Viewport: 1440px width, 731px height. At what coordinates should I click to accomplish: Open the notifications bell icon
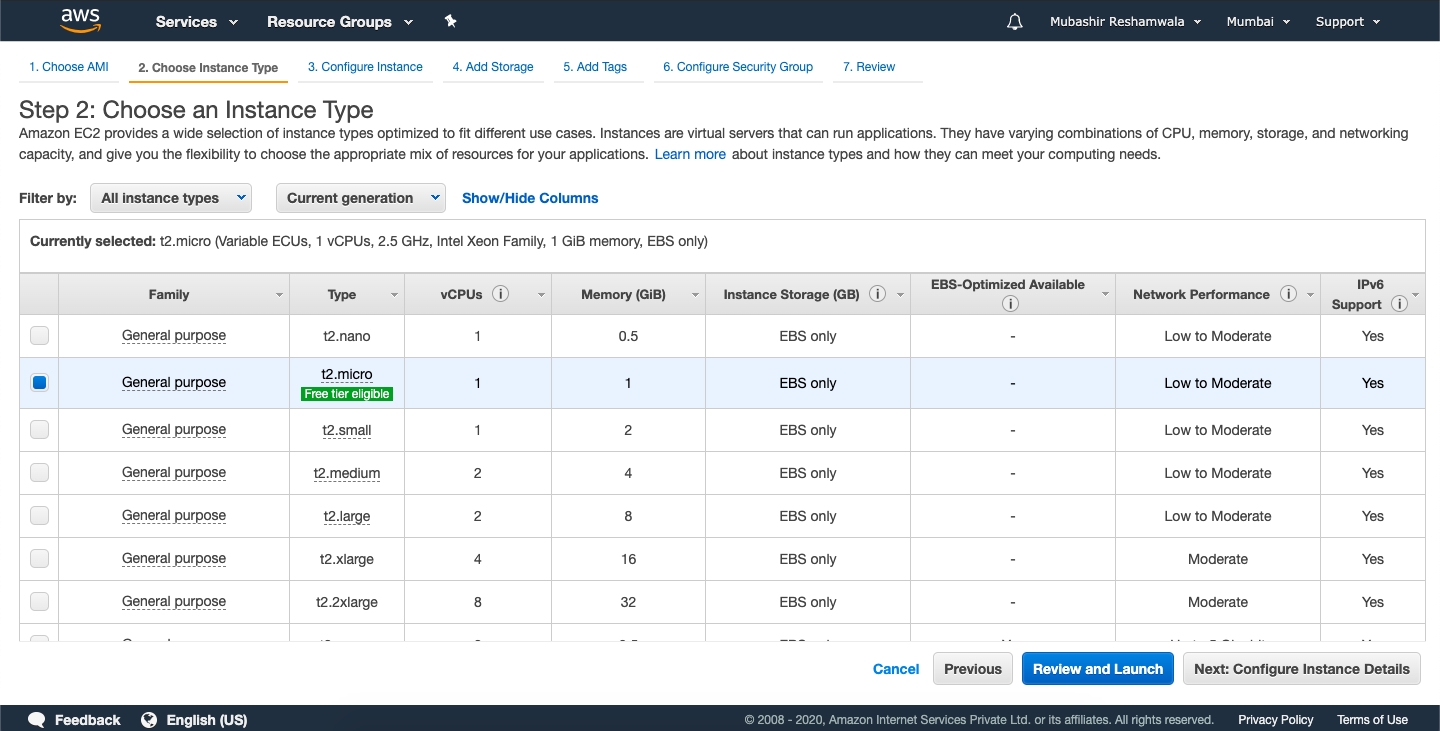click(x=1015, y=21)
